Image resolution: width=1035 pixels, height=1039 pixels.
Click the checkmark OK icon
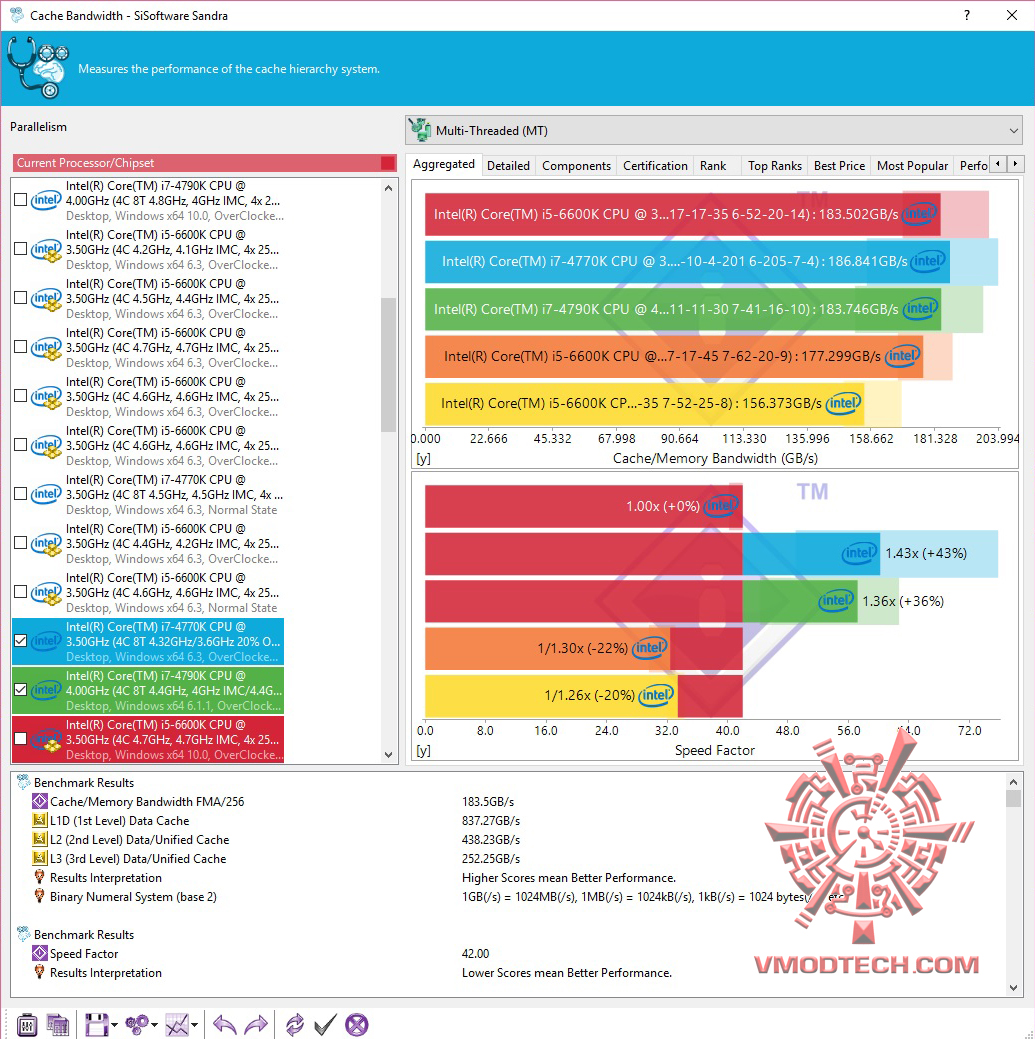[x=325, y=1024]
